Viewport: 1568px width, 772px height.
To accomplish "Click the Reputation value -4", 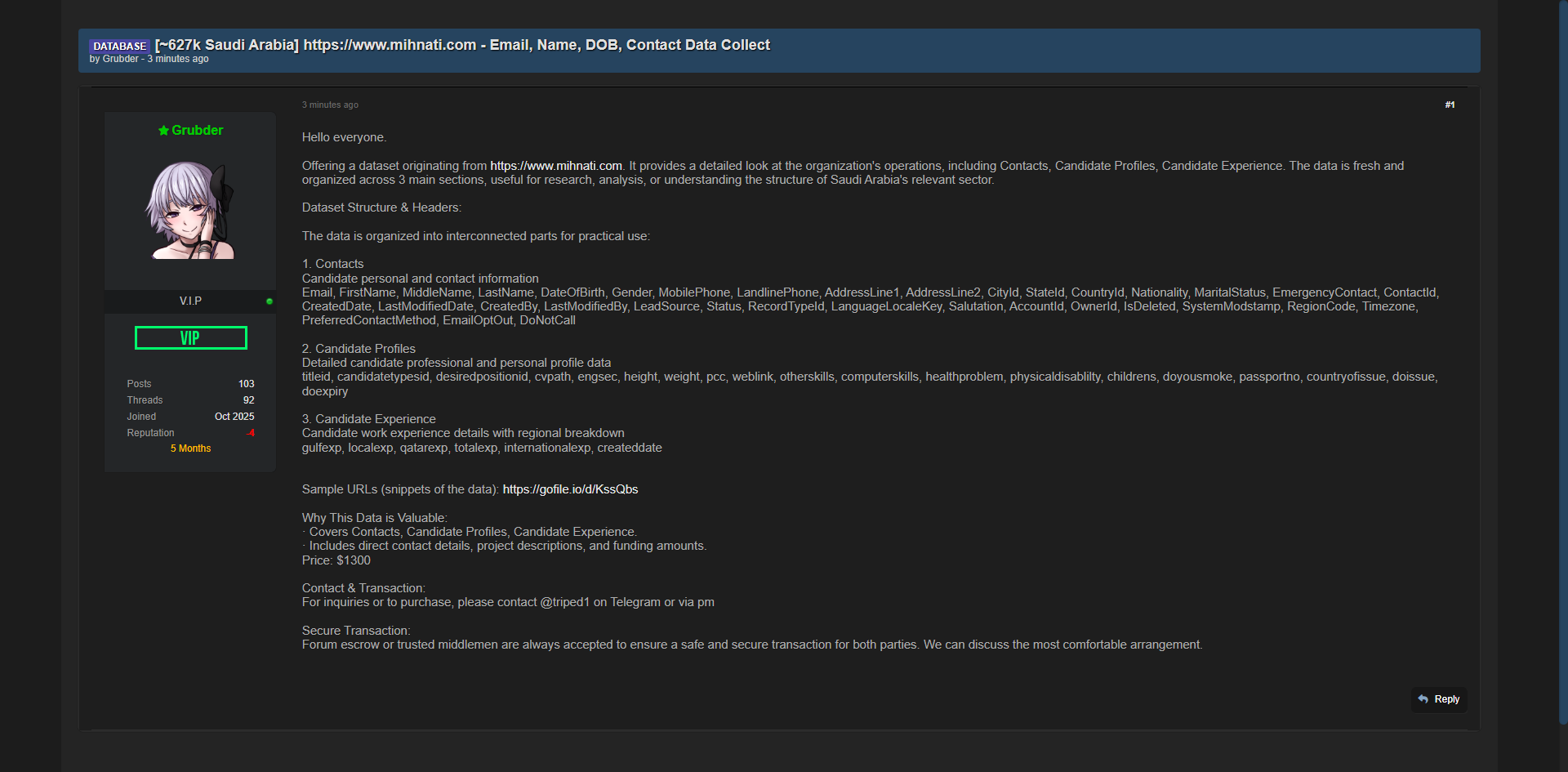I will pos(251,433).
